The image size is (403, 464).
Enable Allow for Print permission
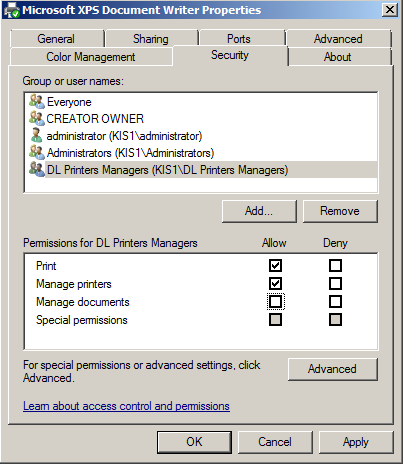point(275,266)
